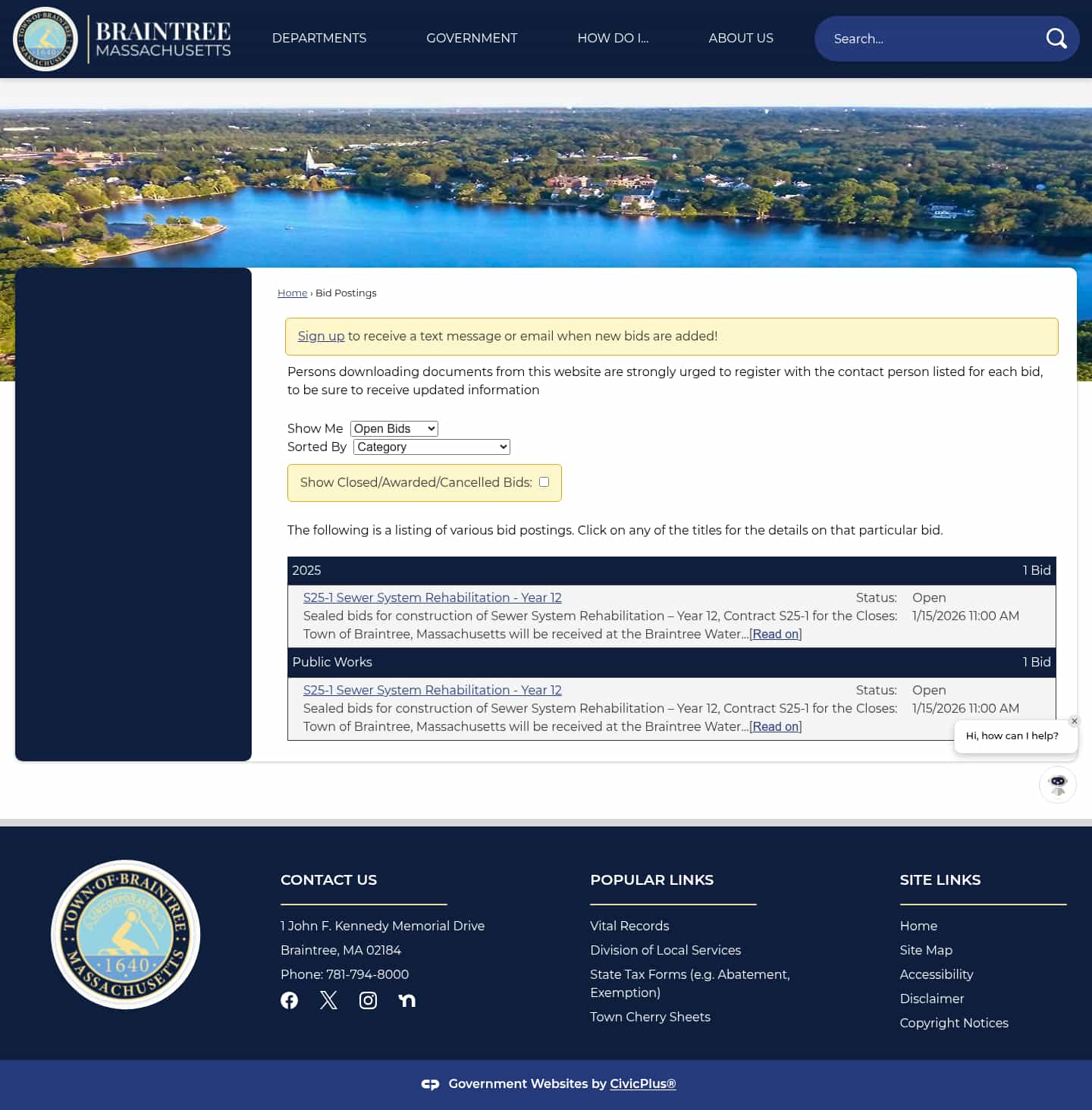Click the CivicPlus logo icon in footer

(x=430, y=1084)
